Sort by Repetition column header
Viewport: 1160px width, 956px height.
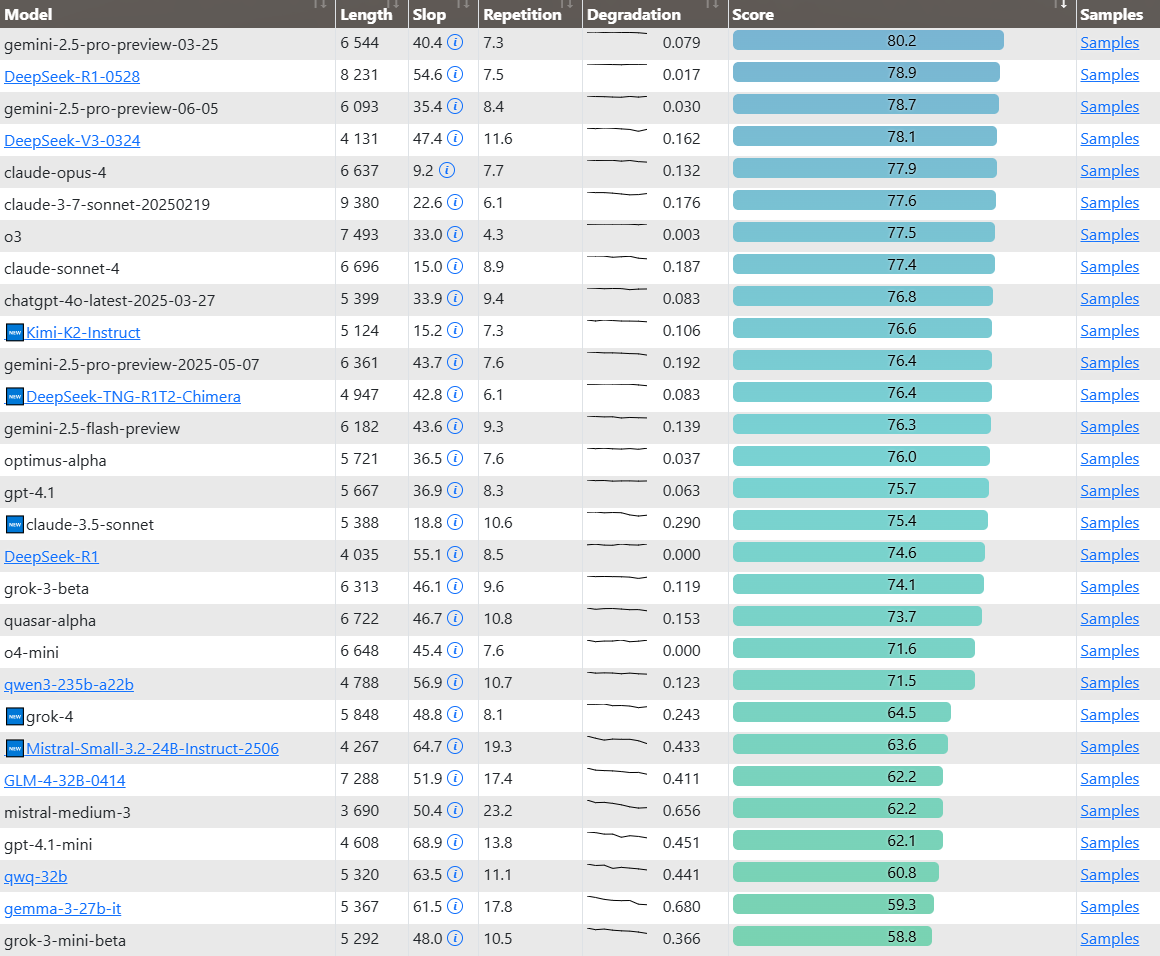530,14
